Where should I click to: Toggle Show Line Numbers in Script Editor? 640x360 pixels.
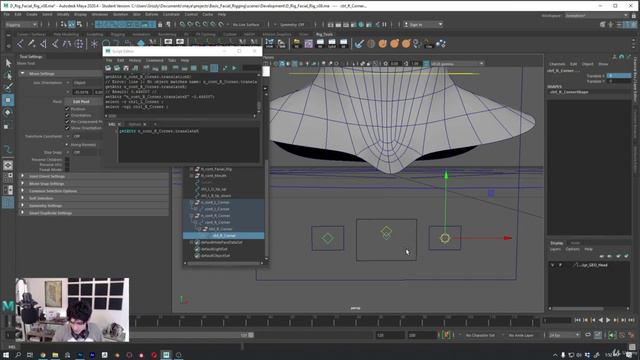point(214,68)
